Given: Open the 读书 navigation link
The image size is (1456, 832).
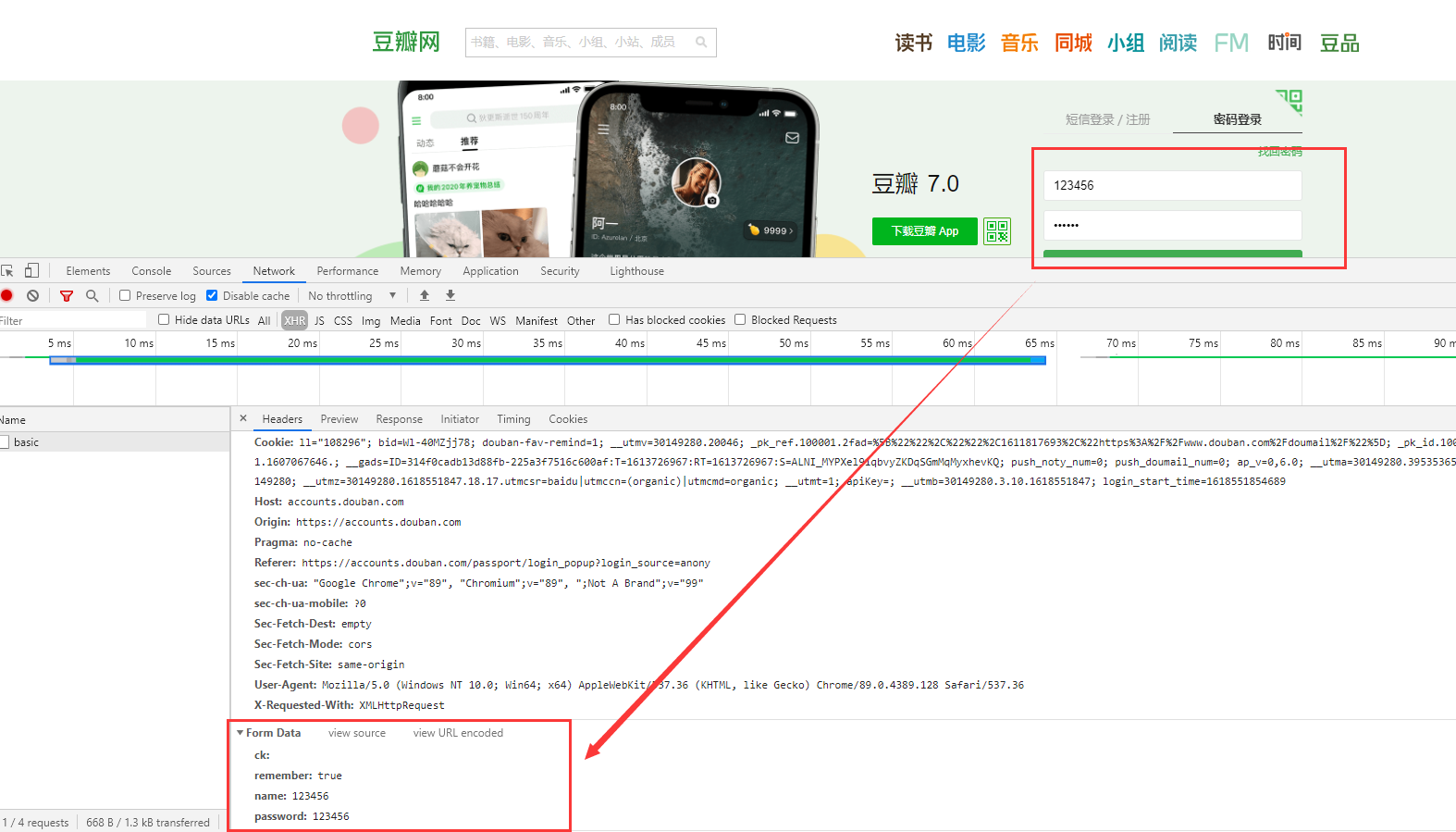Looking at the screenshot, I should pos(914,43).
